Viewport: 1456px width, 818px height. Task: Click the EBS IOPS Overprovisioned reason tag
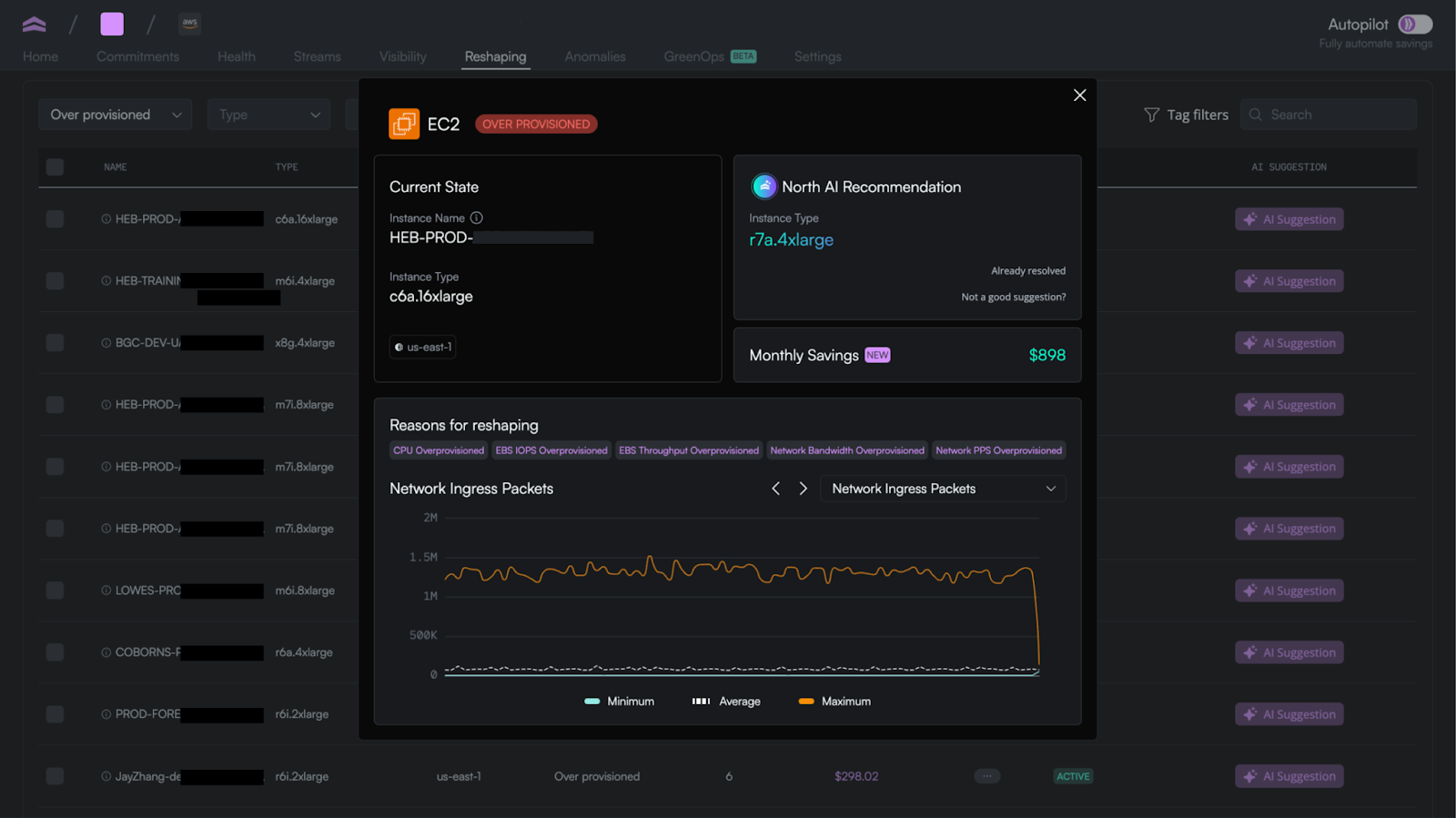pyautogui.click(x=551, y=450)
